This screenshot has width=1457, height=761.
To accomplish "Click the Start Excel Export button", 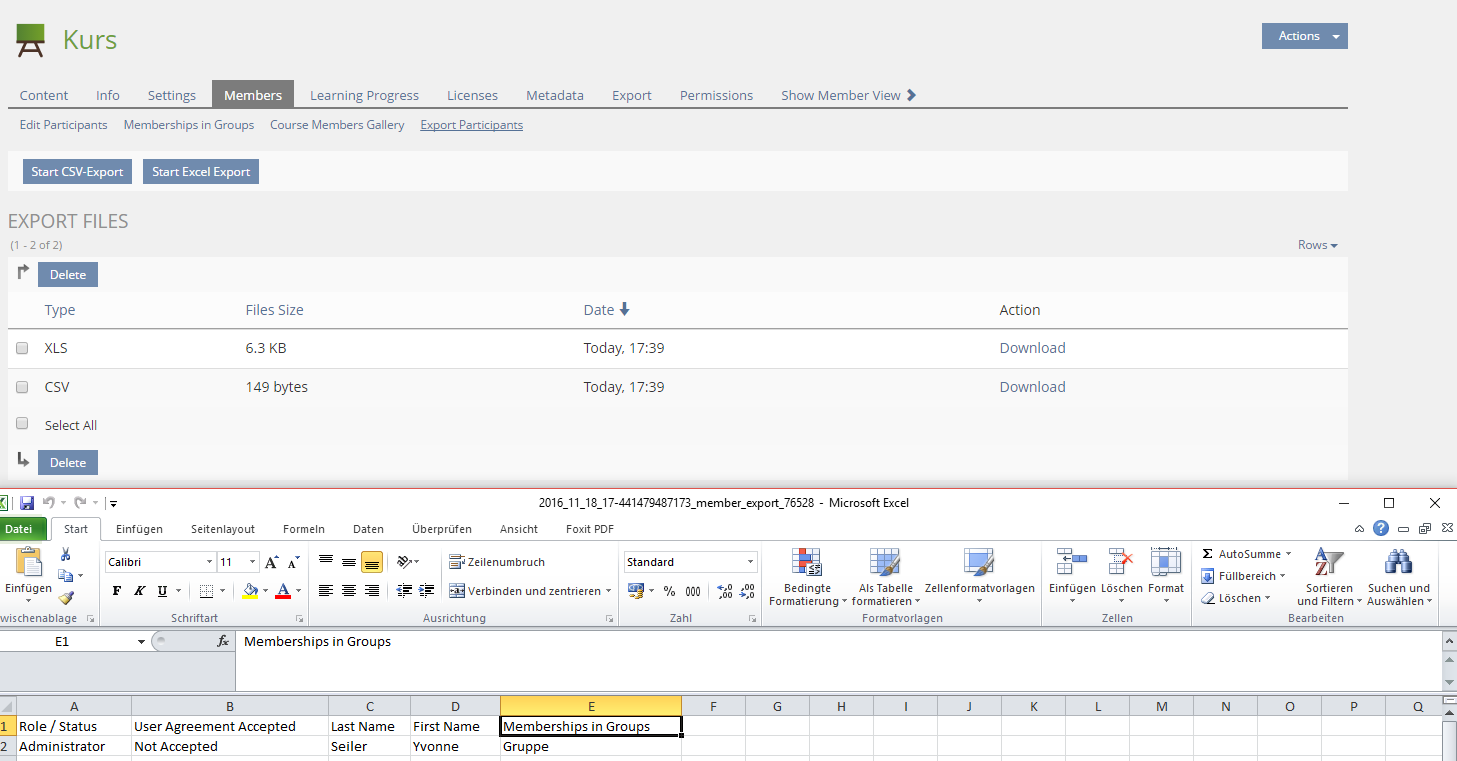I will coord(201,172).
